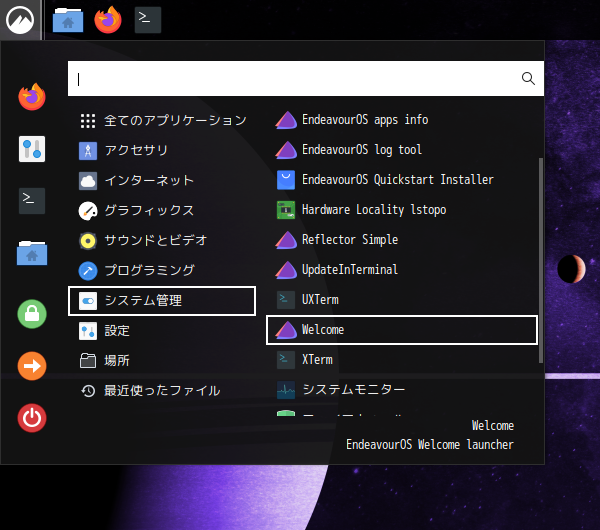Open XTerm
Viewport: 600px width, 530px height.
pyautogui.click(x=402, y=360)
